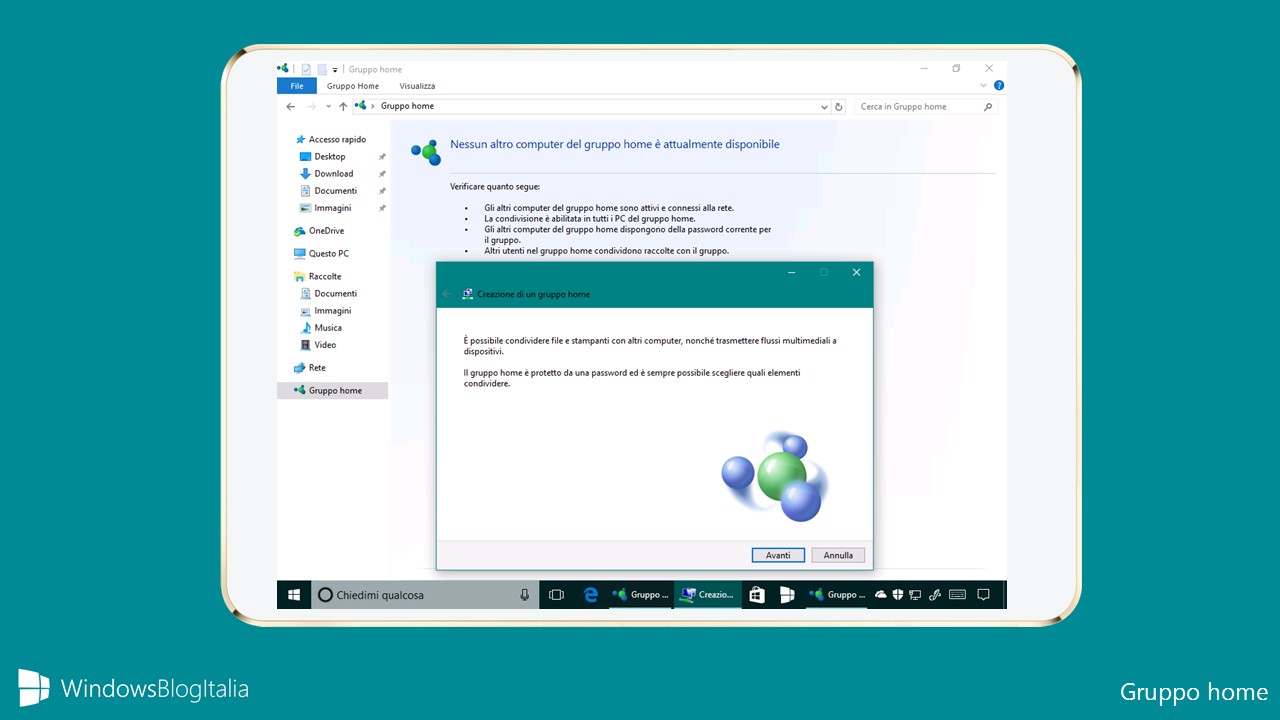Viewport: 1280px width, 720px height.
Task: Click the Annulla button in the dialog
Action: click(x=838, y=555)
